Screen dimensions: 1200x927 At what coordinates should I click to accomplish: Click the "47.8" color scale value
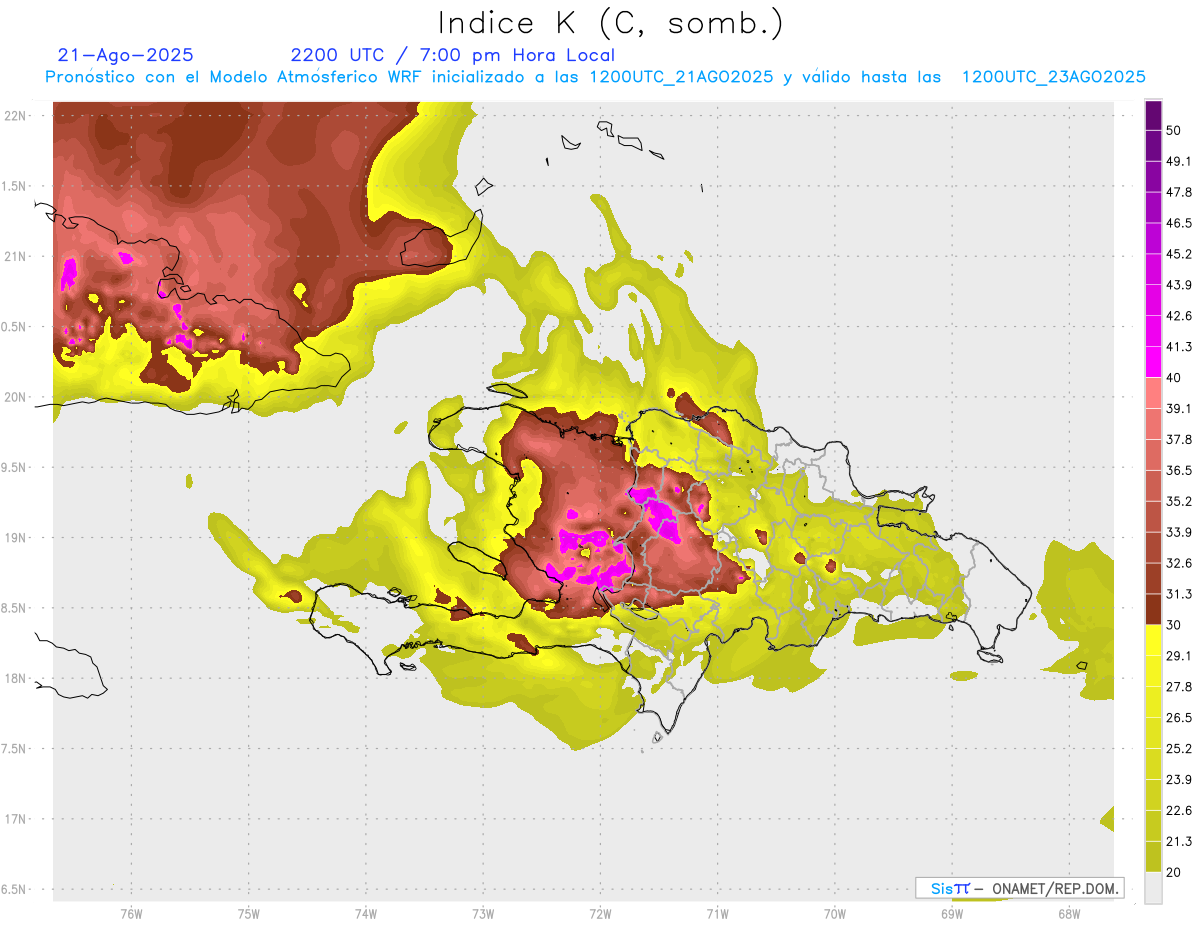[x=1180, y=193]
